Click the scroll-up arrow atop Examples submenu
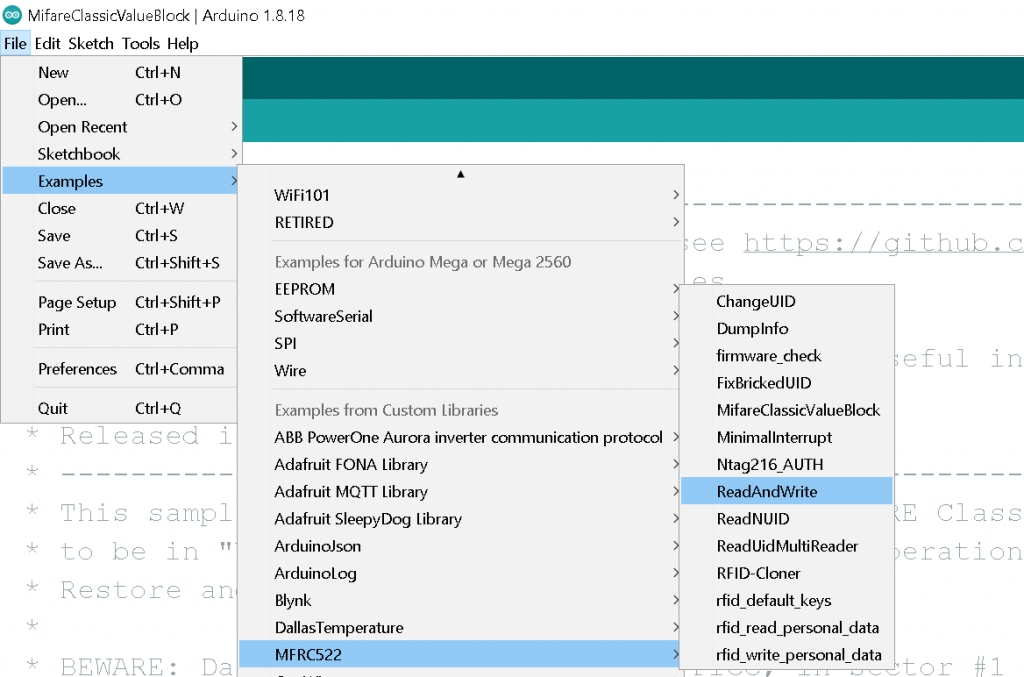 coord(461,174)
